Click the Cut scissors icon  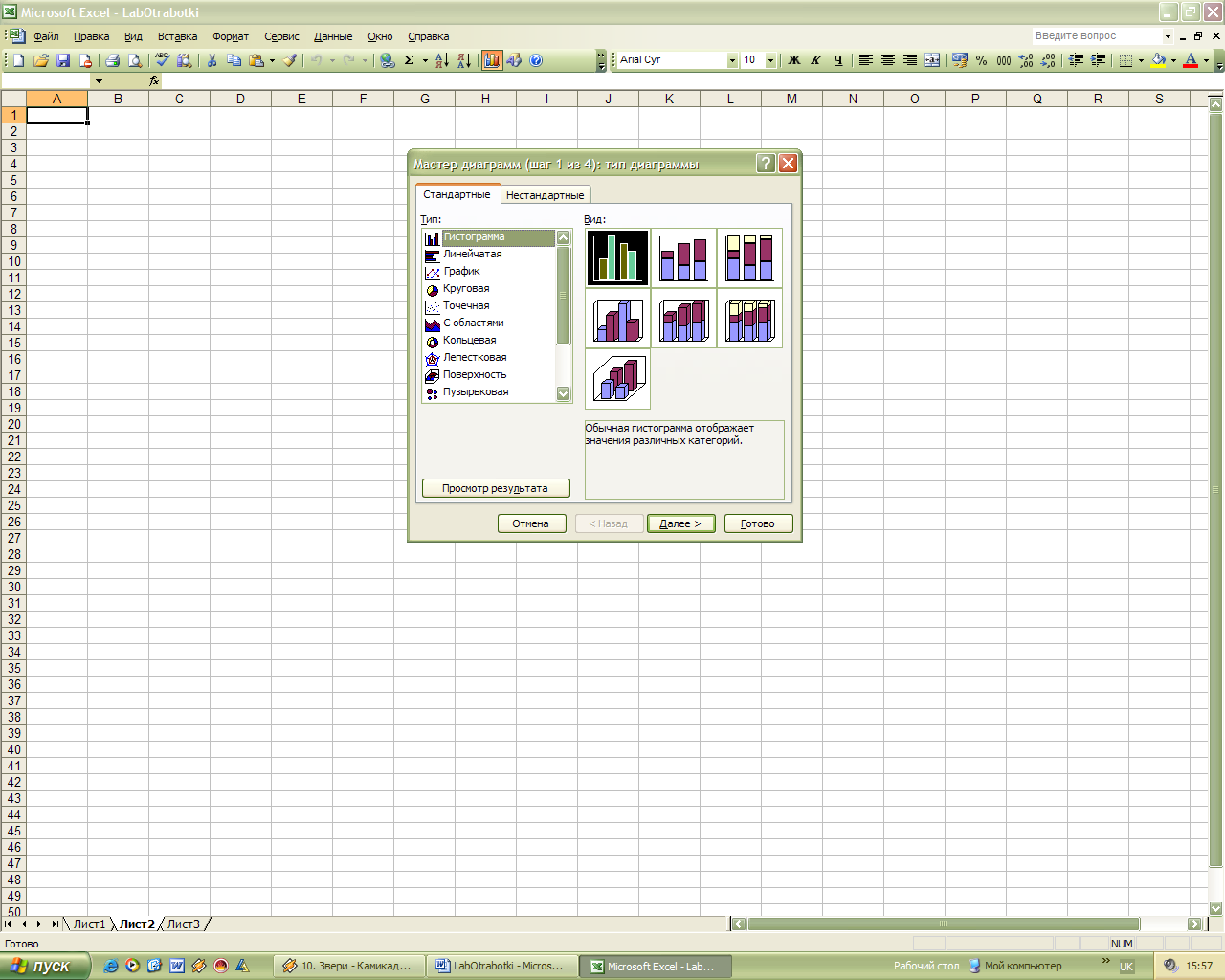point(212,60)
